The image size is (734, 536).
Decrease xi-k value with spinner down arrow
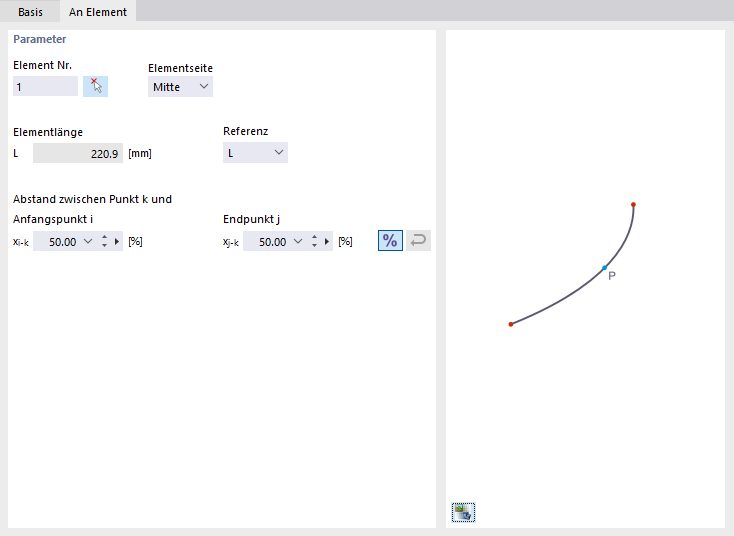(104, 245)
